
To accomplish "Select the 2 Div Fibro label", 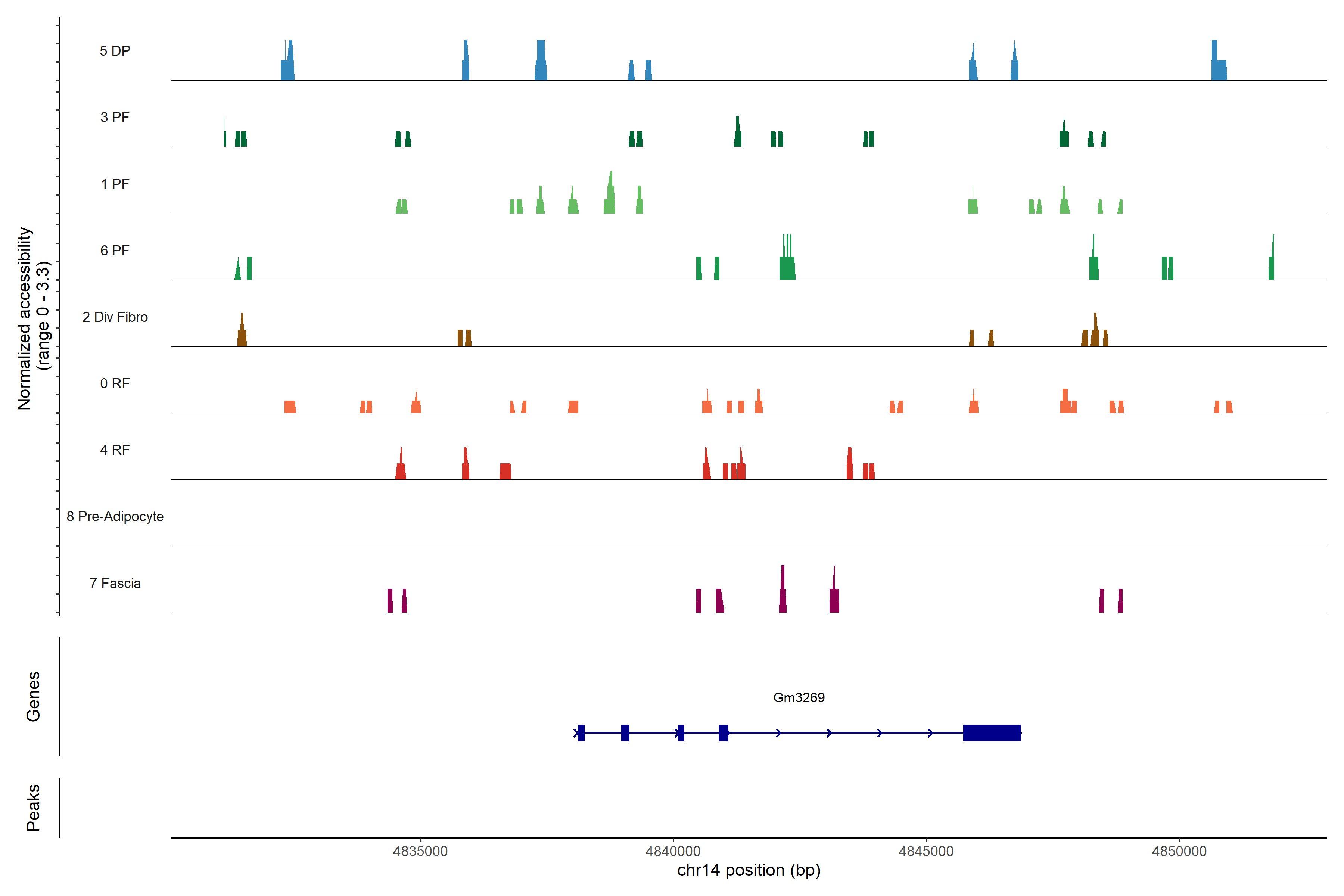I will point(115,317).
